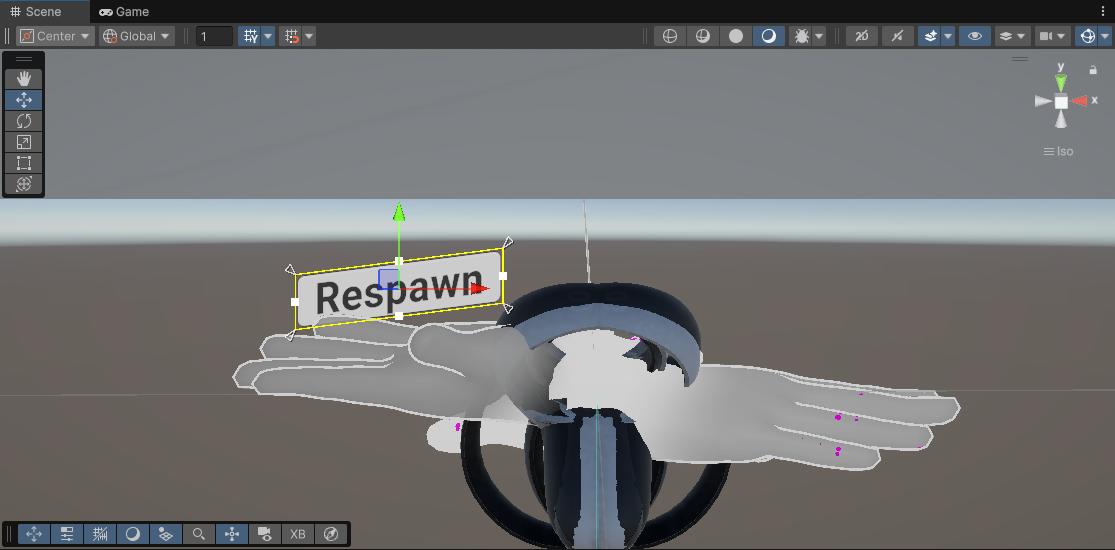Open the overlay layers menu dropdown

(x=1013, y=36)
